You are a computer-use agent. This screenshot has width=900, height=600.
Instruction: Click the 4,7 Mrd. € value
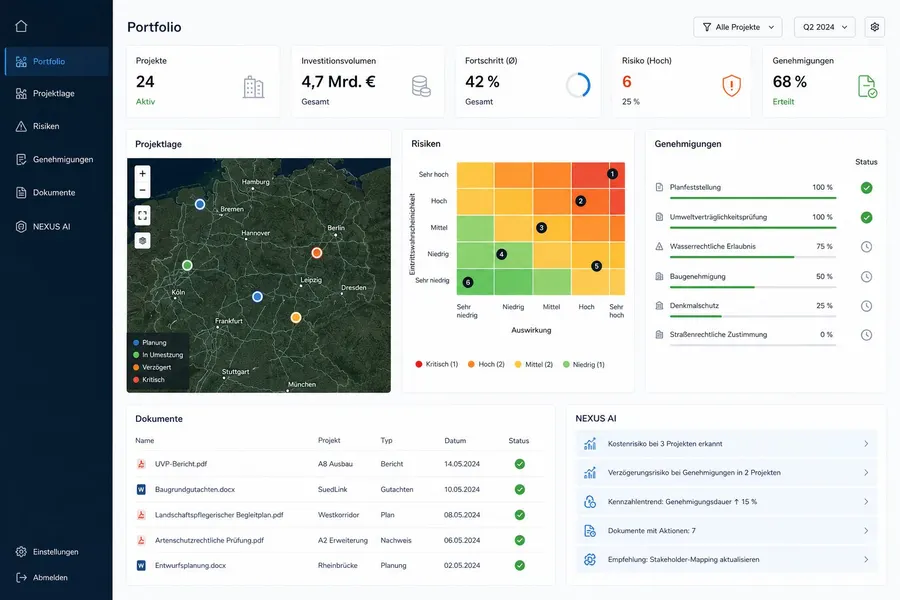[338, 82]
